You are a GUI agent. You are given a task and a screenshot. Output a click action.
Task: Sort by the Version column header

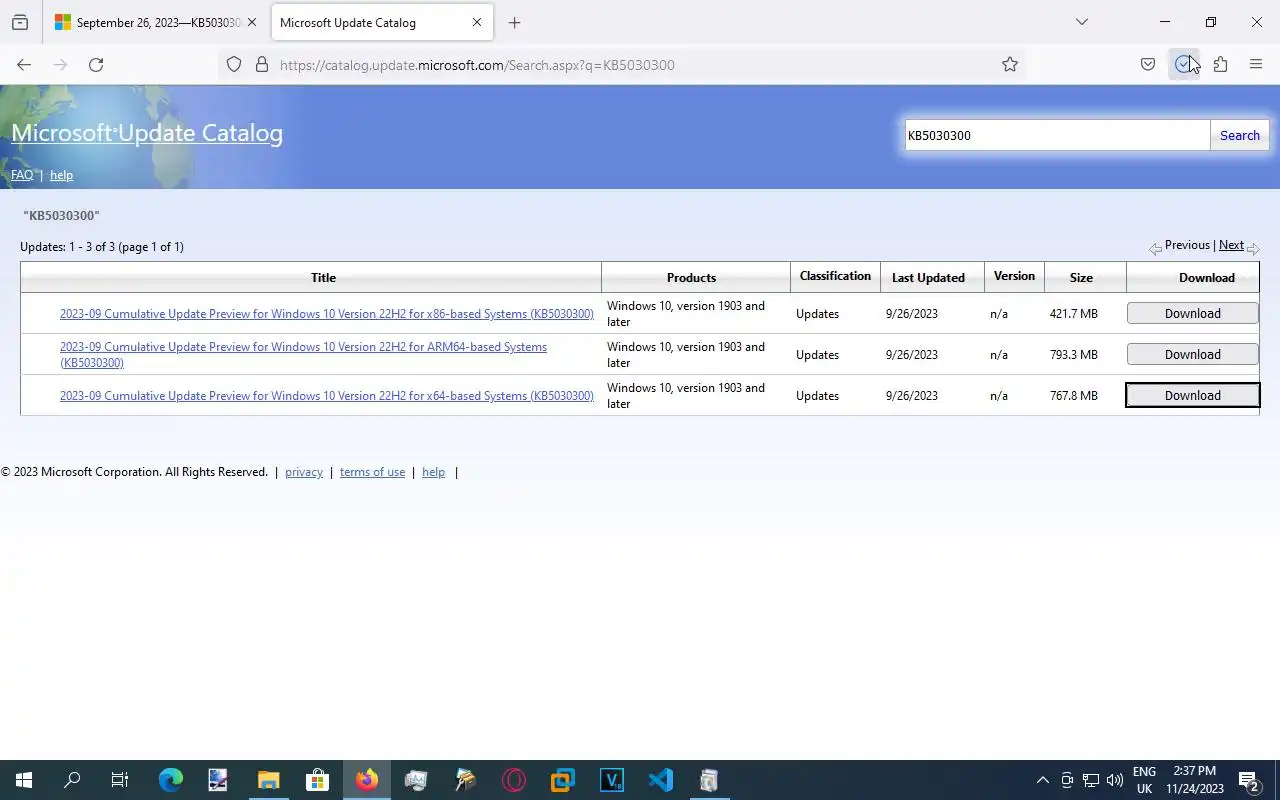[x=1014, y=276]
